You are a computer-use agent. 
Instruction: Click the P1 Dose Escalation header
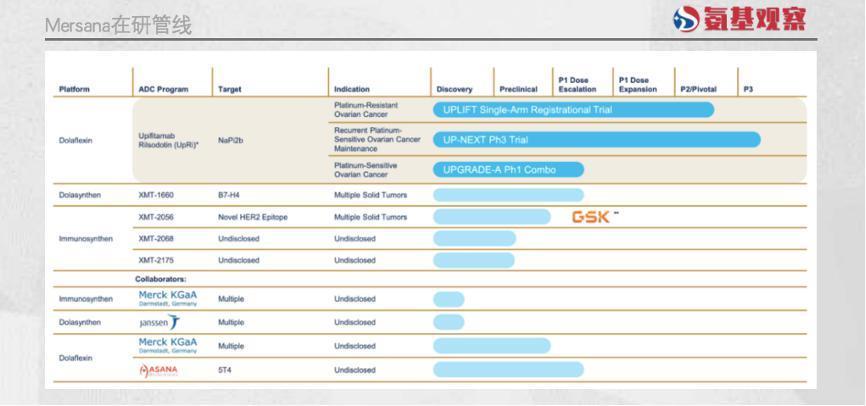click(577, 85)
